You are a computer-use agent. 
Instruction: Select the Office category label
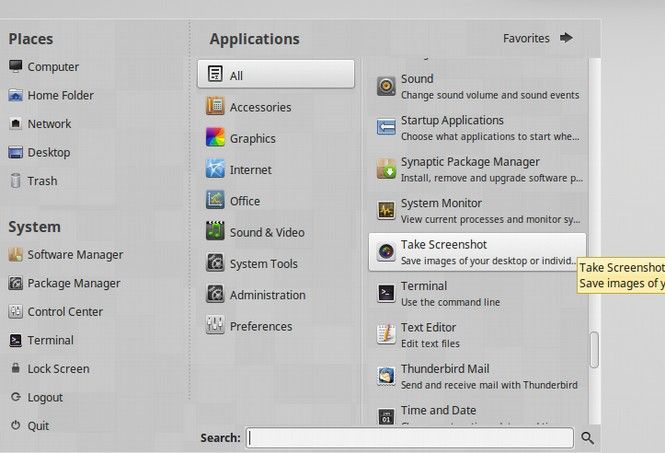click(x=245, y=201)
